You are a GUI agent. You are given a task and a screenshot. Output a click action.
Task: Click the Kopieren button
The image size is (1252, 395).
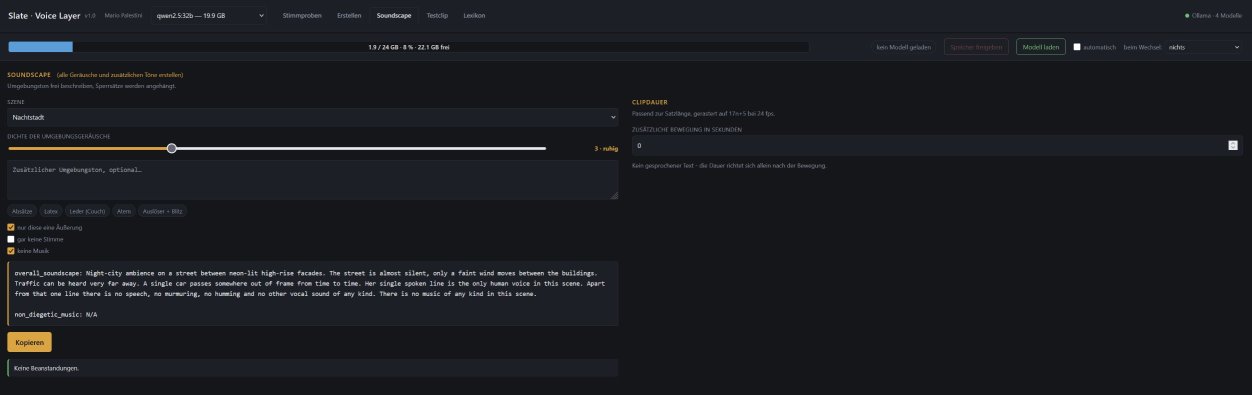pyautogui.click(x=29, y=342)
